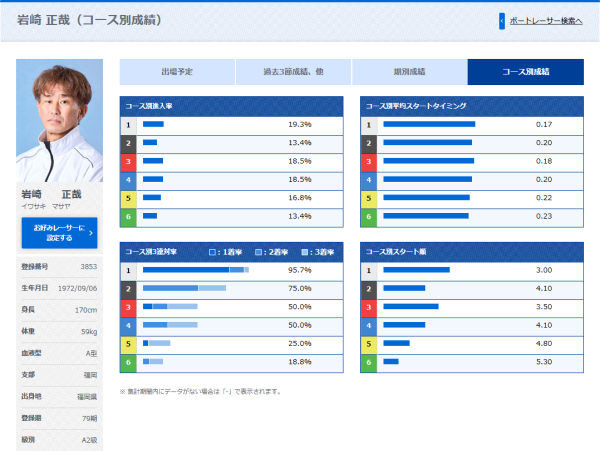Click the blue arrow icon beside racer search link
The image size is (600, 451).
pos(502,21)
